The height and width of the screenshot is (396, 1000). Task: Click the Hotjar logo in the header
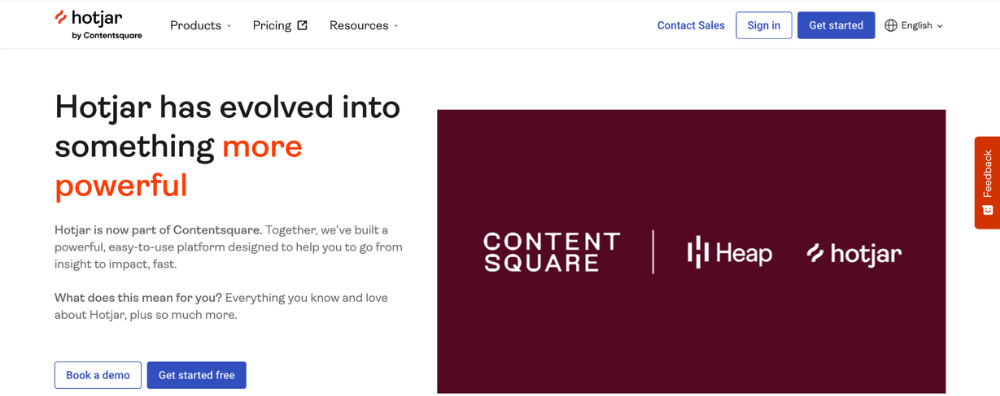98,24
